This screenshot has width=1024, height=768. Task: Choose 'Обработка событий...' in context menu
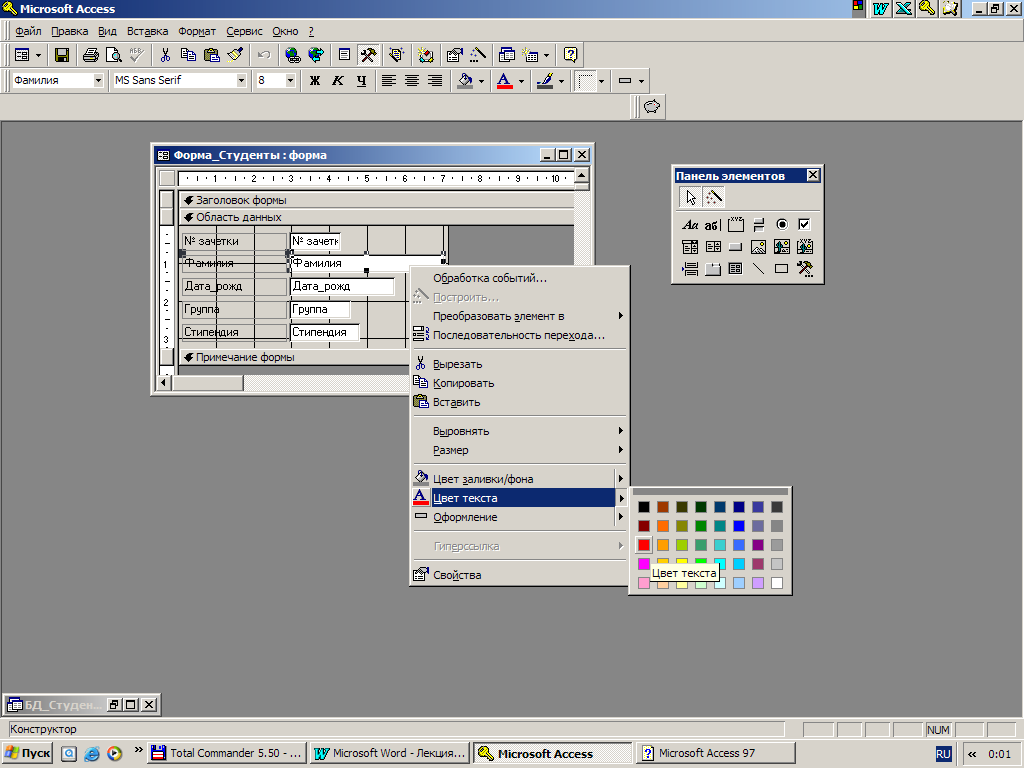519,278
